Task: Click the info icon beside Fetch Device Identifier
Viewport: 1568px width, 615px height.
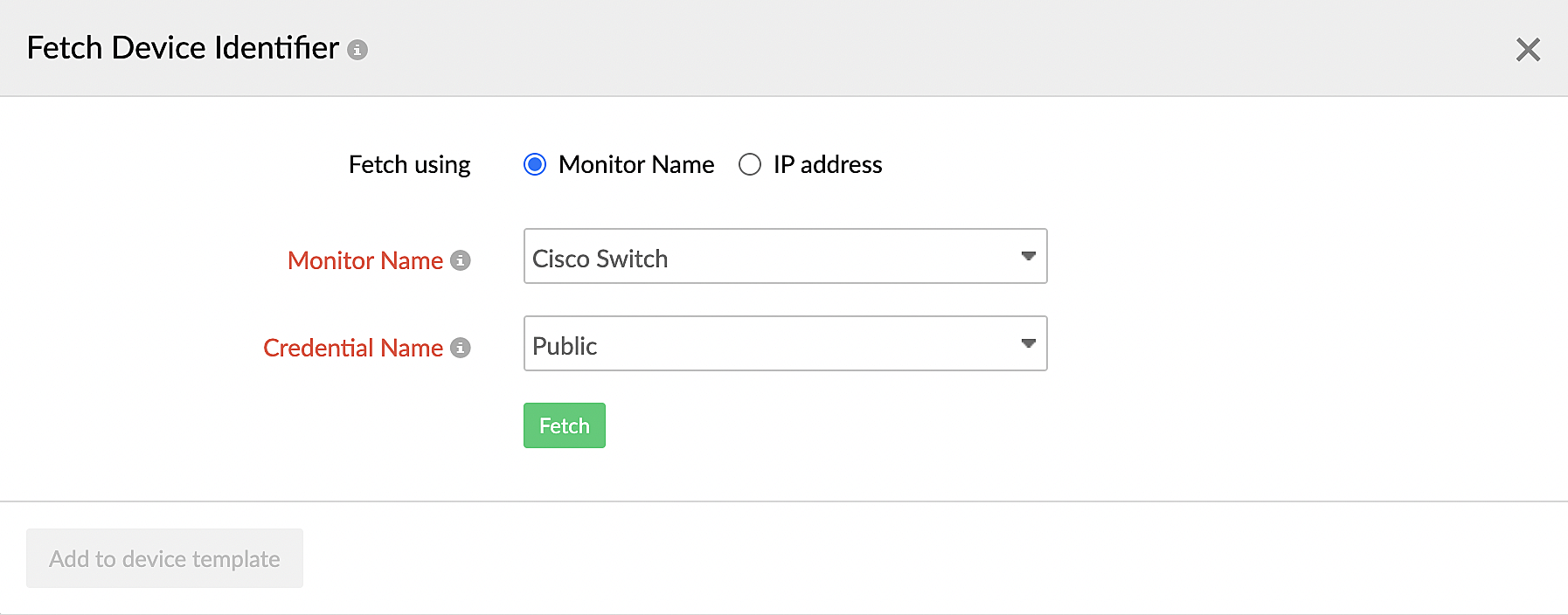Action: pos(356,51)
